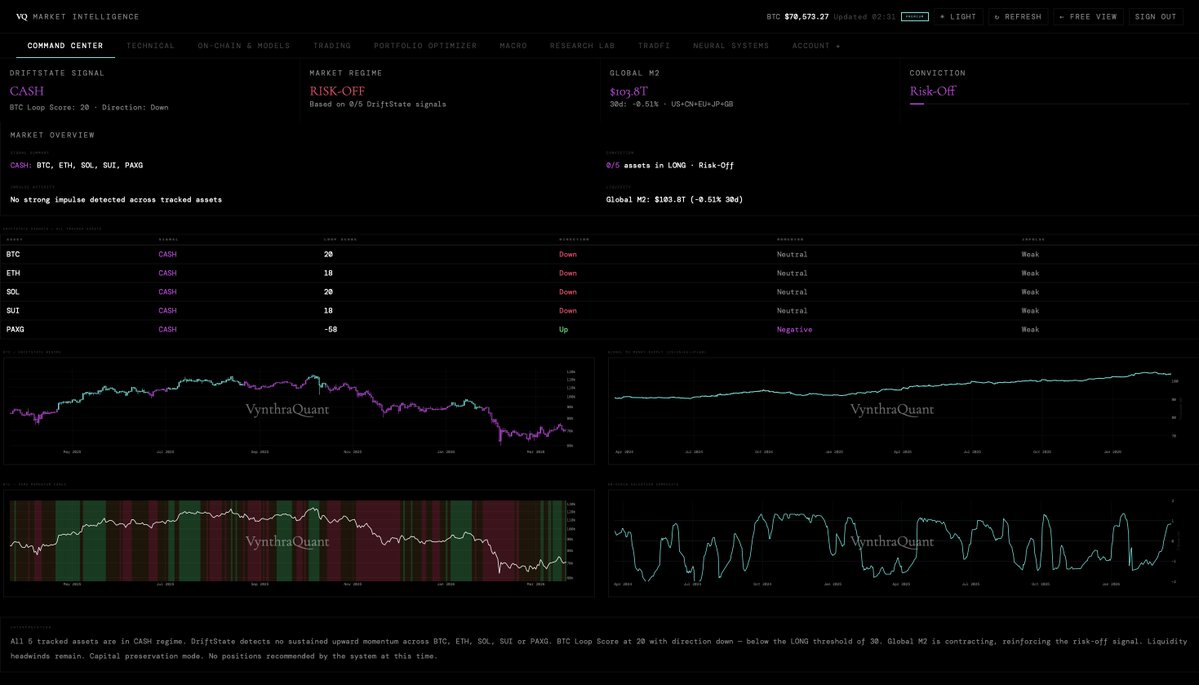Refresh the dashboard data

tap(1018, 16)
